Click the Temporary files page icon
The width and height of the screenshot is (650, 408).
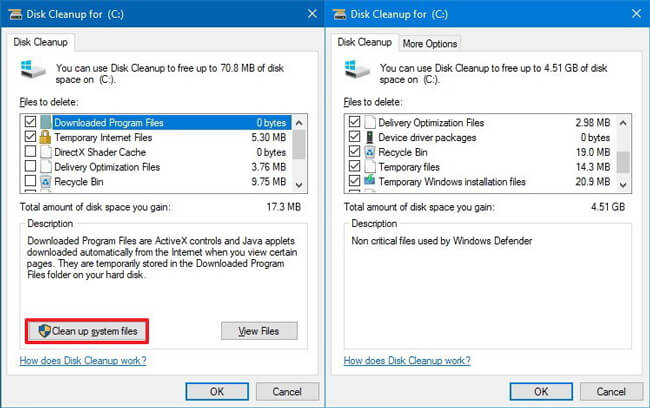370,167
